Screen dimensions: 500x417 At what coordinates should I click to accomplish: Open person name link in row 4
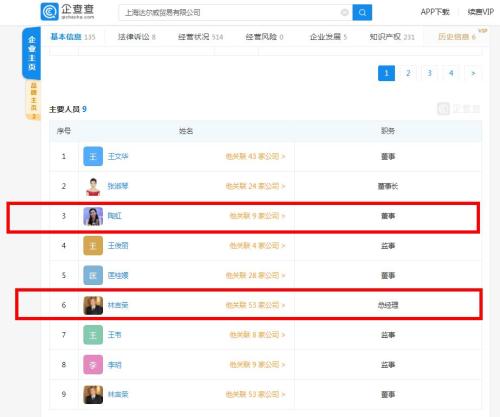coord(118,246)
